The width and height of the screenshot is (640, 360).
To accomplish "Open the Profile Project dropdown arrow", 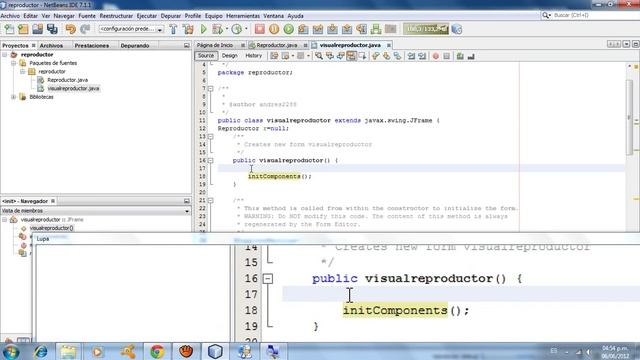I will [246, 29].
